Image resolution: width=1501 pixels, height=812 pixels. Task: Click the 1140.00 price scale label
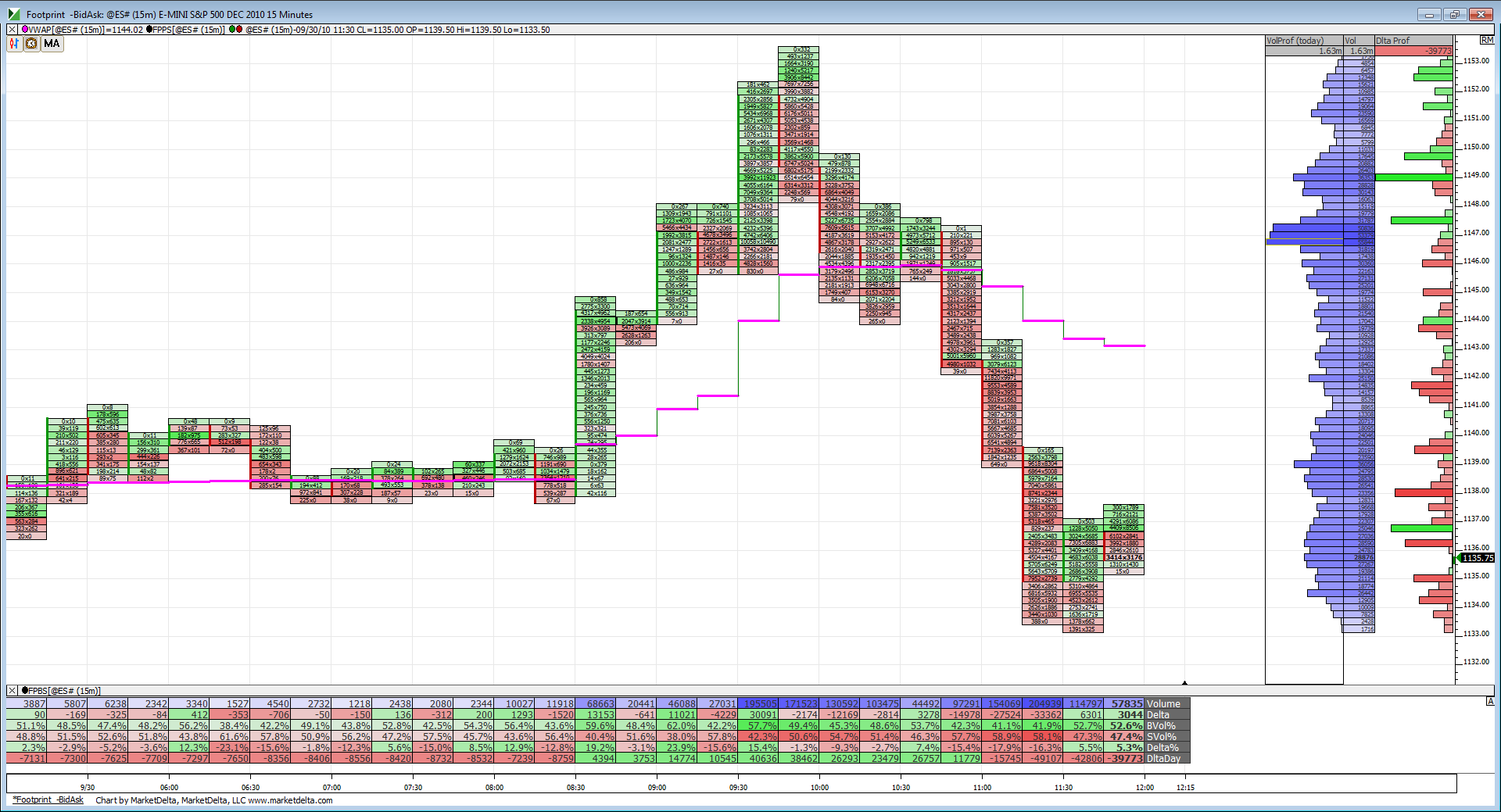[1477, 432]
